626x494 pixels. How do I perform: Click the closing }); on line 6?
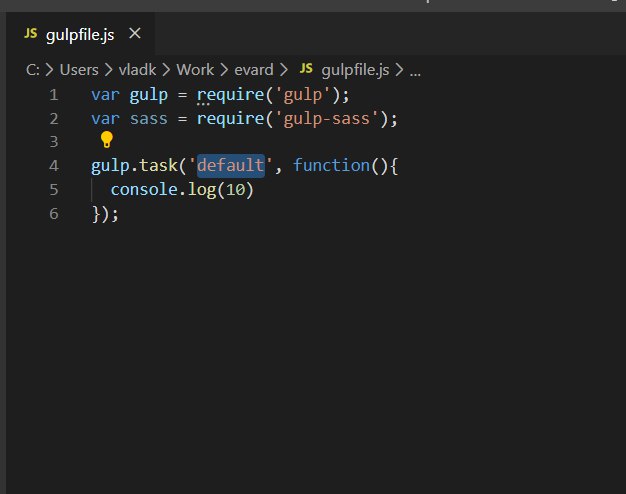[x=105, y=214]
